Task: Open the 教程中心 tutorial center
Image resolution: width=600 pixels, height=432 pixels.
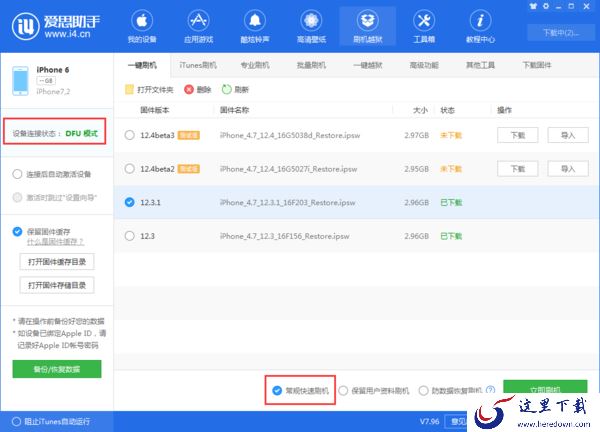Action: 480,26
